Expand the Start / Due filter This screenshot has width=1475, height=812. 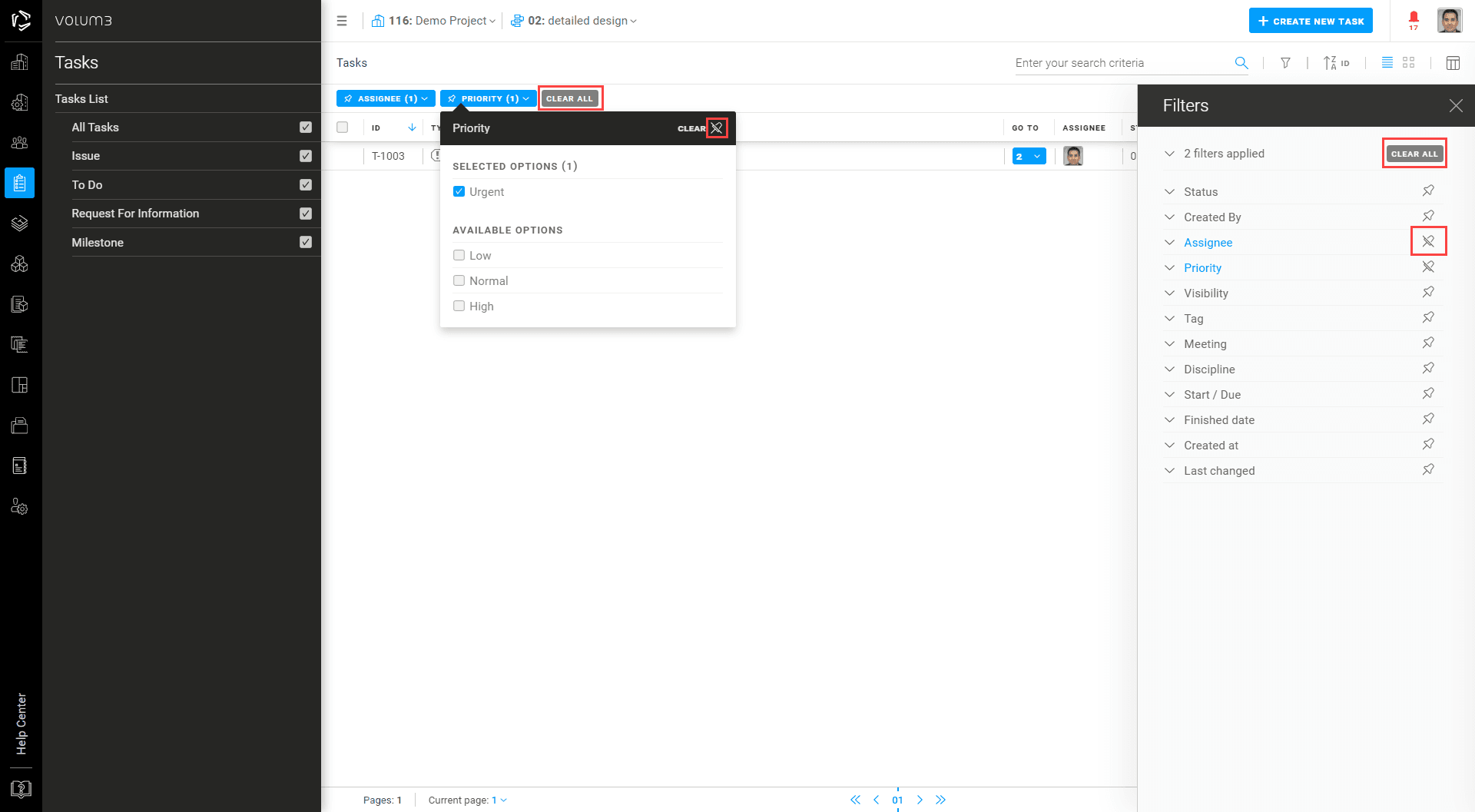pyautogui.click(x=1169, y=394)
